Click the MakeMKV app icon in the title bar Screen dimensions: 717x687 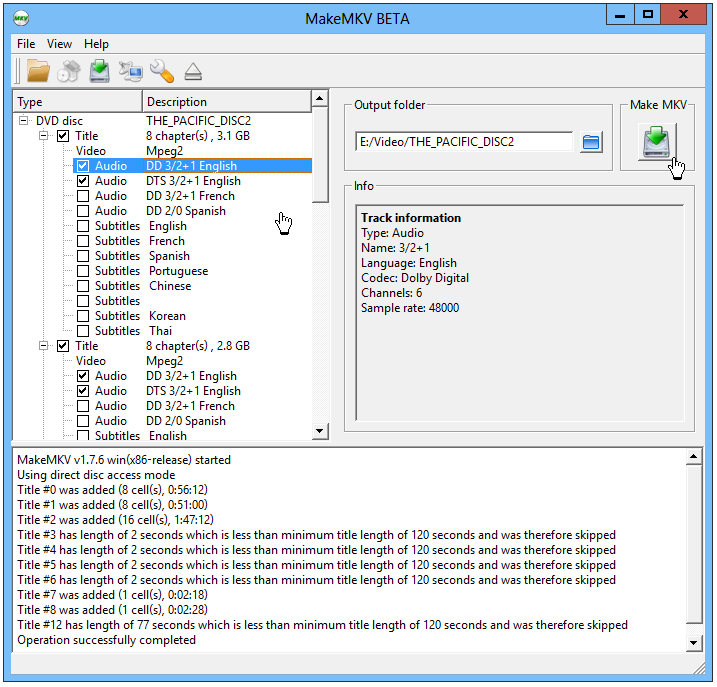(x=21, y=18)
